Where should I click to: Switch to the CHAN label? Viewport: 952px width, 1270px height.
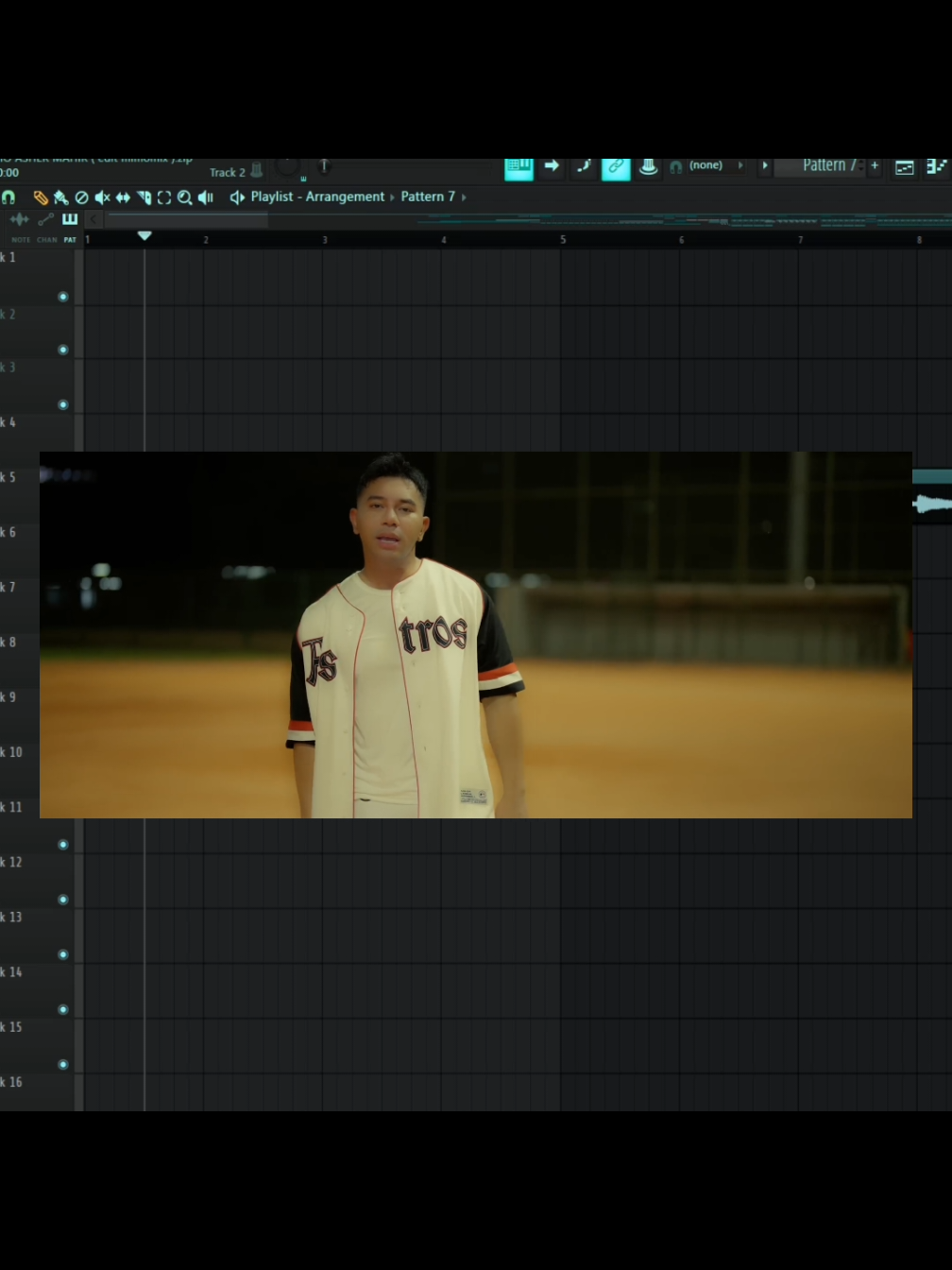(47, 240)
